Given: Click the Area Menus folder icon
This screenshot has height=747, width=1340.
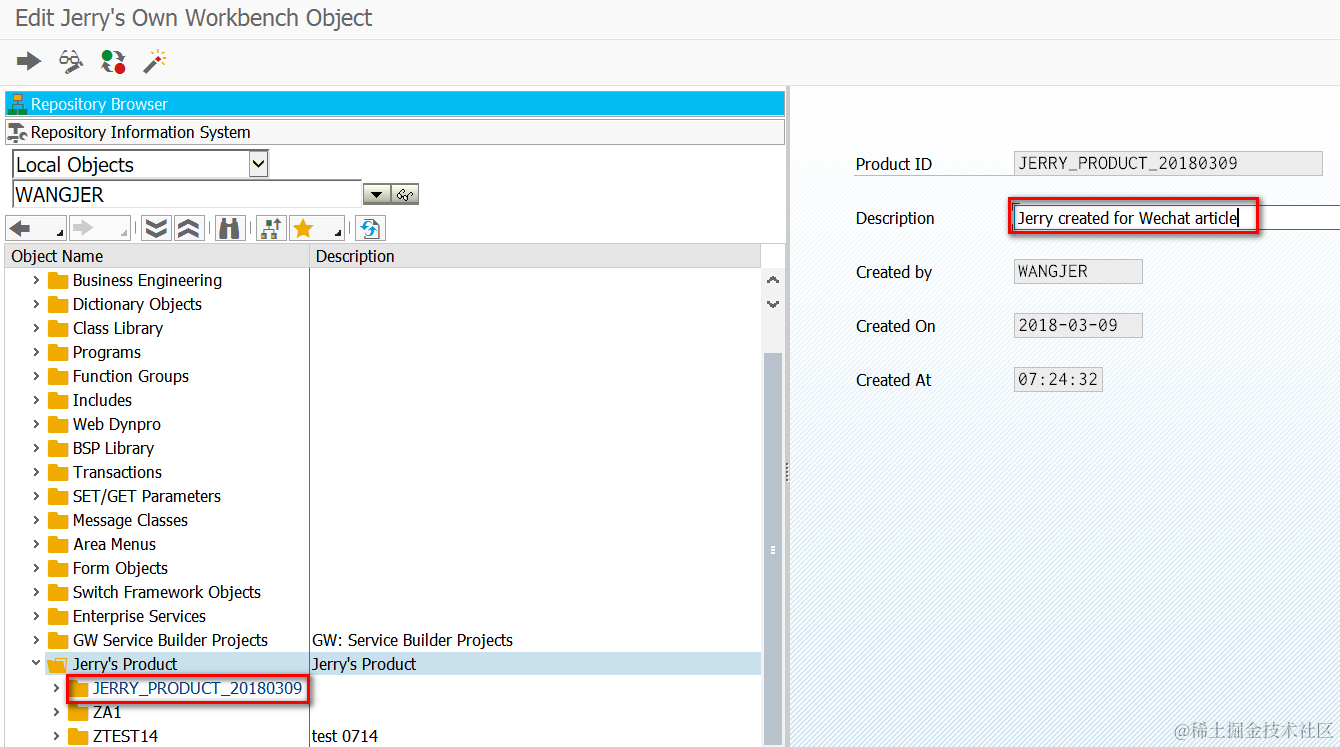Looking at the screenshot, I should tap(58, 544).
